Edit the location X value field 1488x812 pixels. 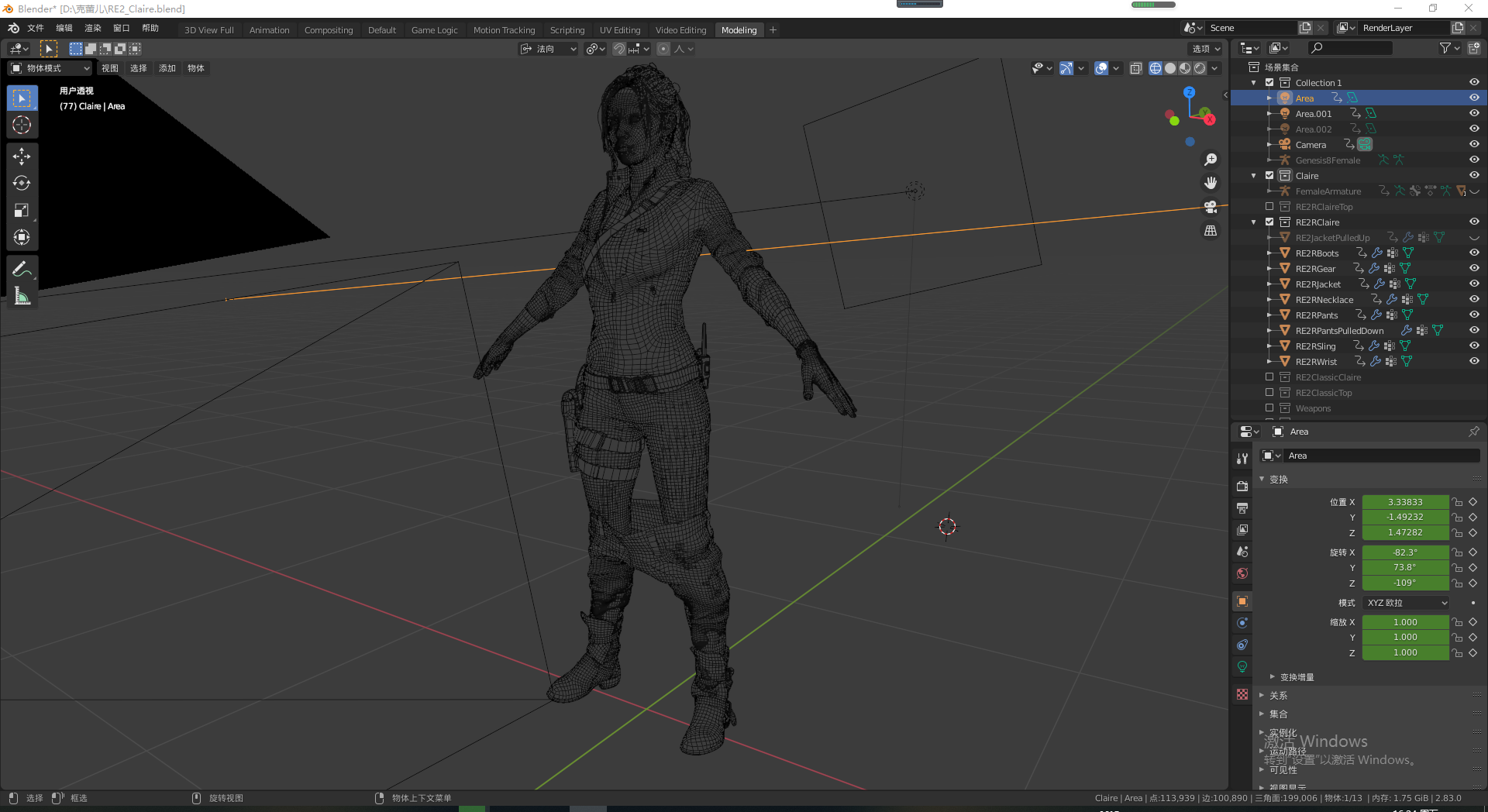point(1405,502)
